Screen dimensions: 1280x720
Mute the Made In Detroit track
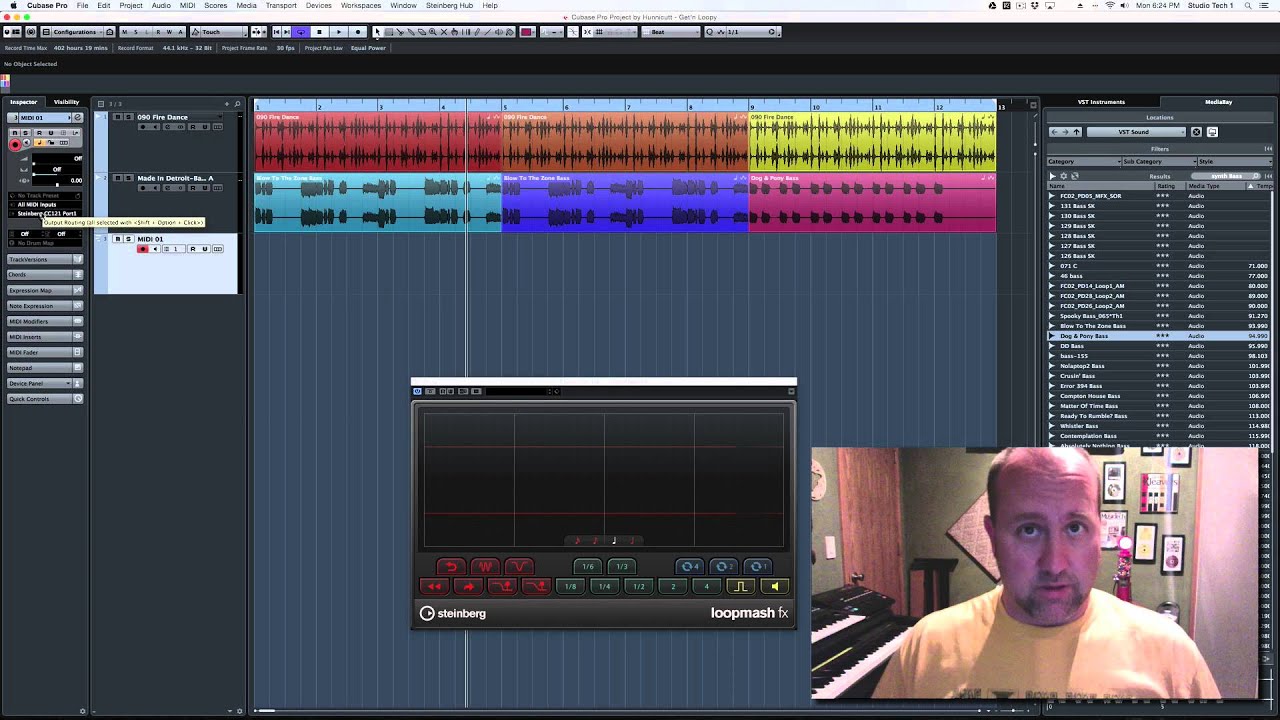click(118, 178)
